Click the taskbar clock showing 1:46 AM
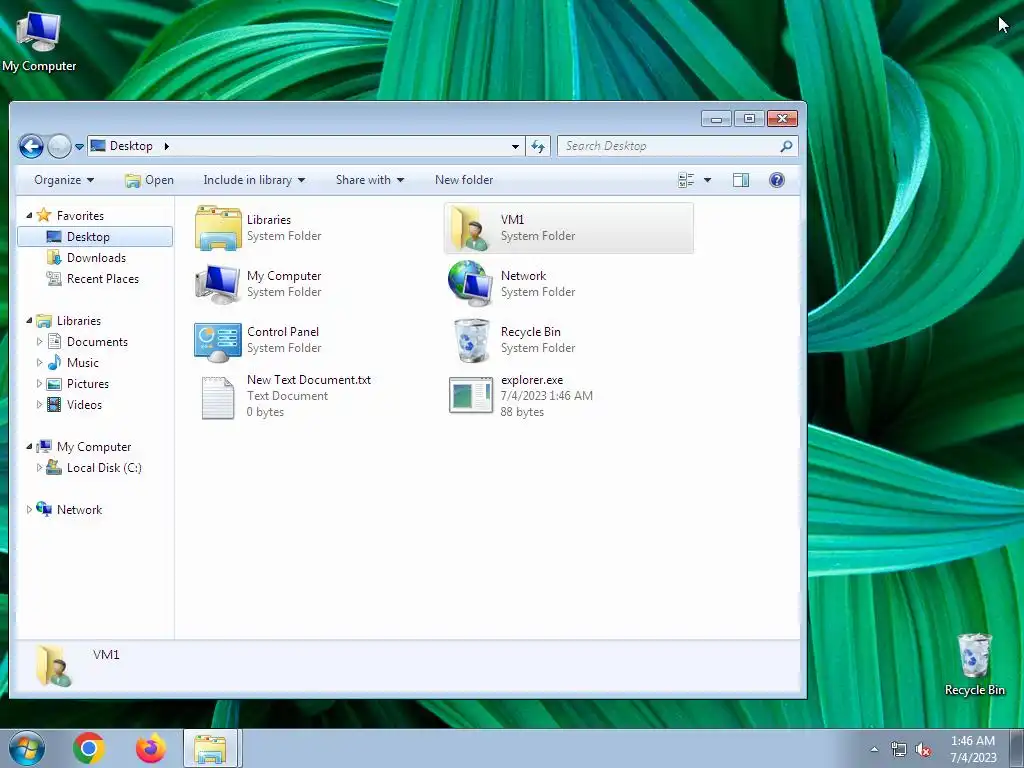1024x768 pixels. (973, 749)
